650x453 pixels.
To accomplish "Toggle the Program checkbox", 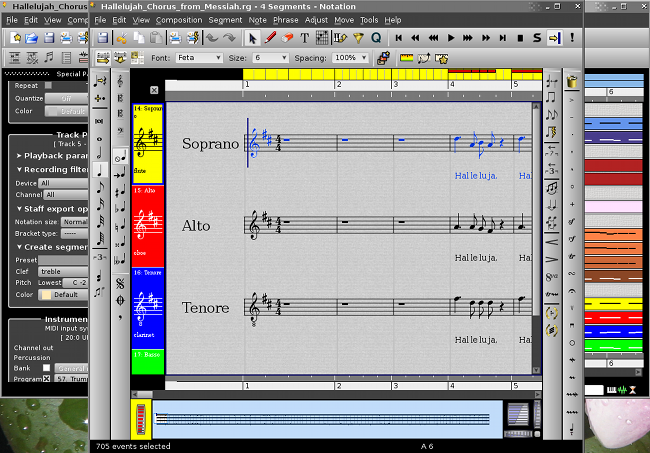I will 46,379.
